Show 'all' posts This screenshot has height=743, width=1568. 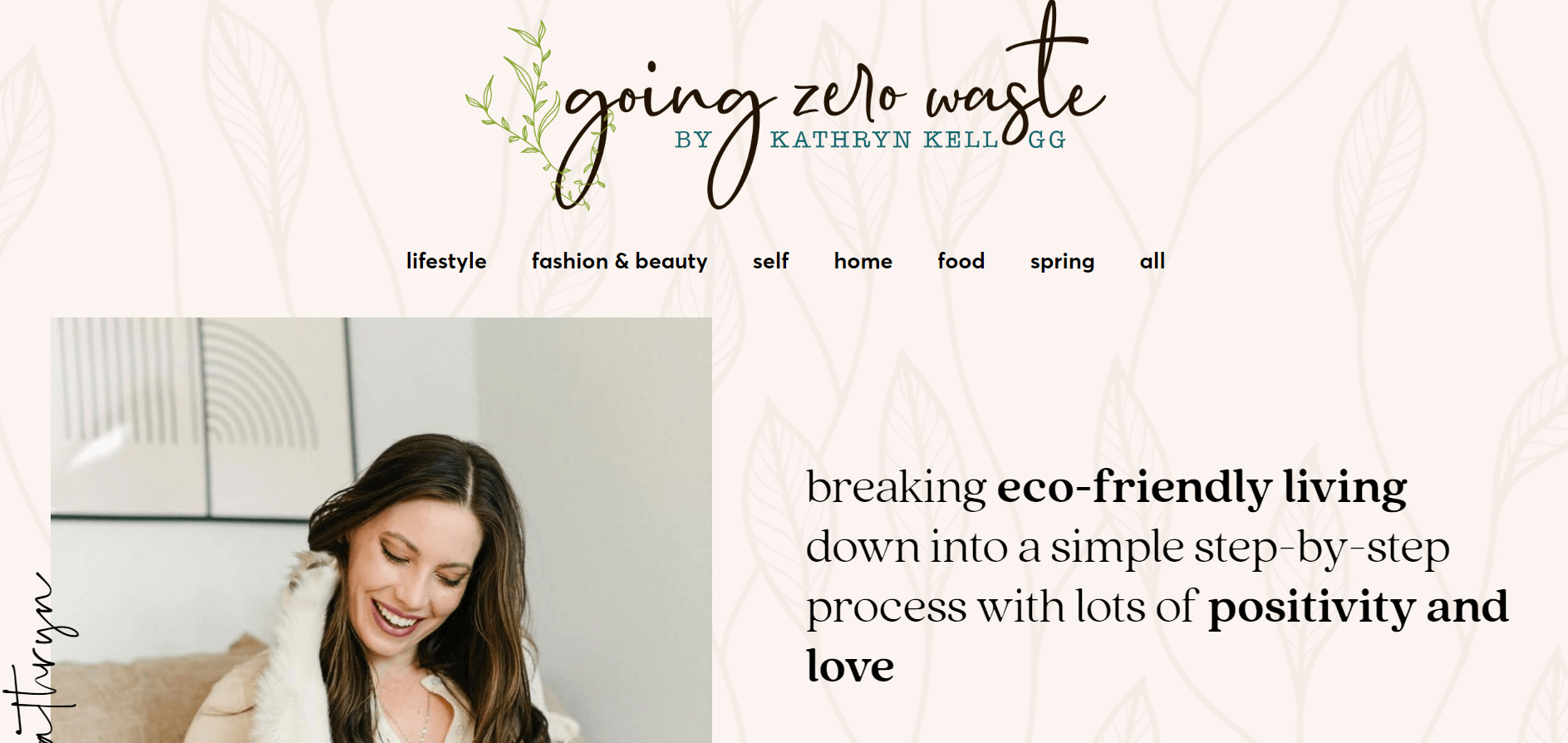[1152, 261]
